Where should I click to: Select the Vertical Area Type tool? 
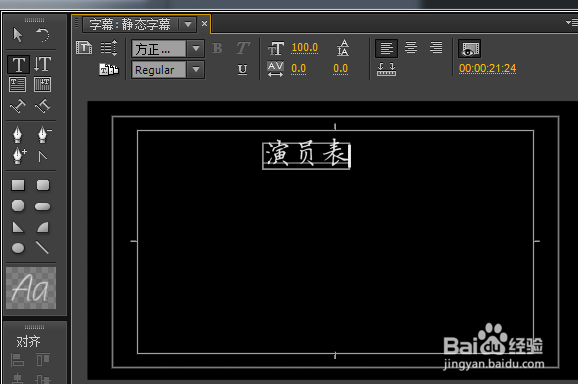point(42,84)
